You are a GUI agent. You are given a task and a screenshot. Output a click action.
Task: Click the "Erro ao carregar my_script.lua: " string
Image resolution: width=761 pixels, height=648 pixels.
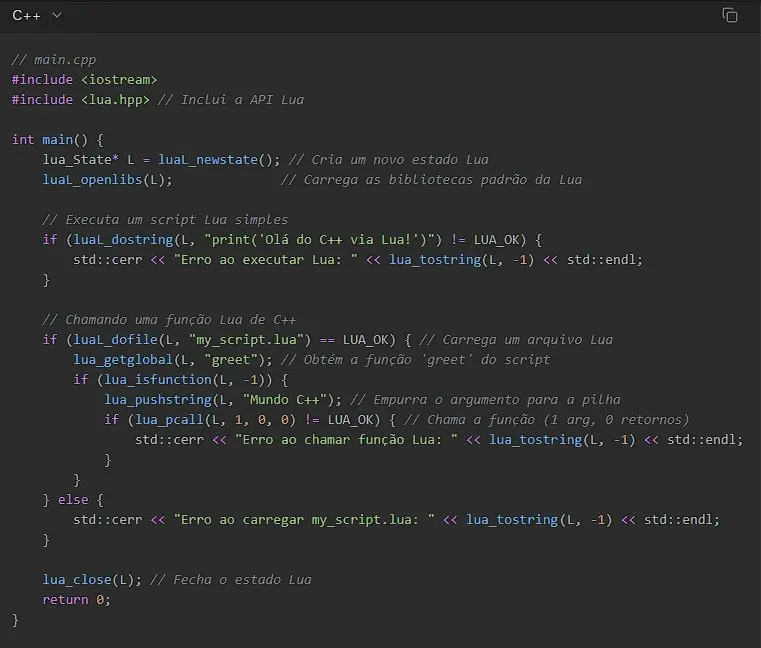303,520
